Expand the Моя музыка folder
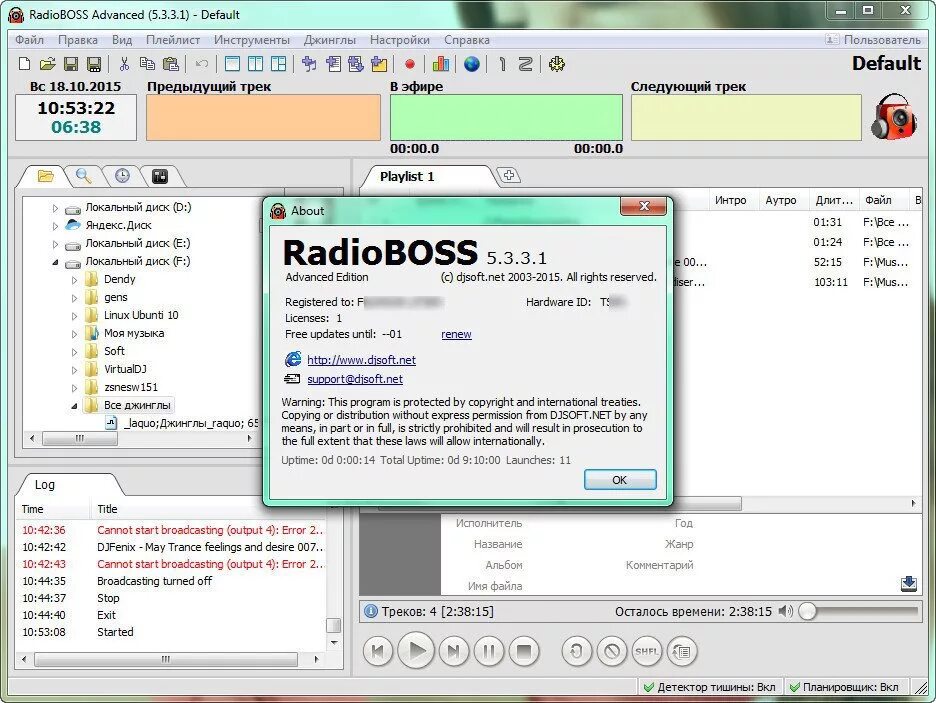 [74, 334]
